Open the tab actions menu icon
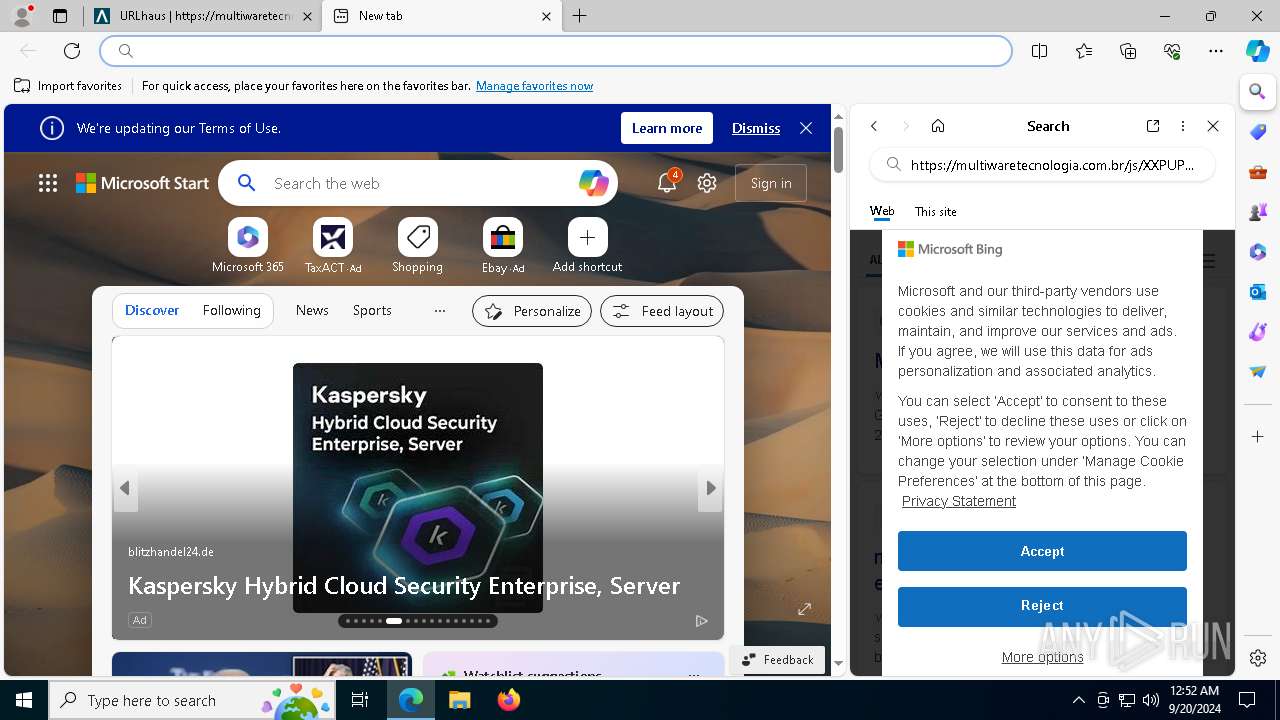 pos(60,16)
